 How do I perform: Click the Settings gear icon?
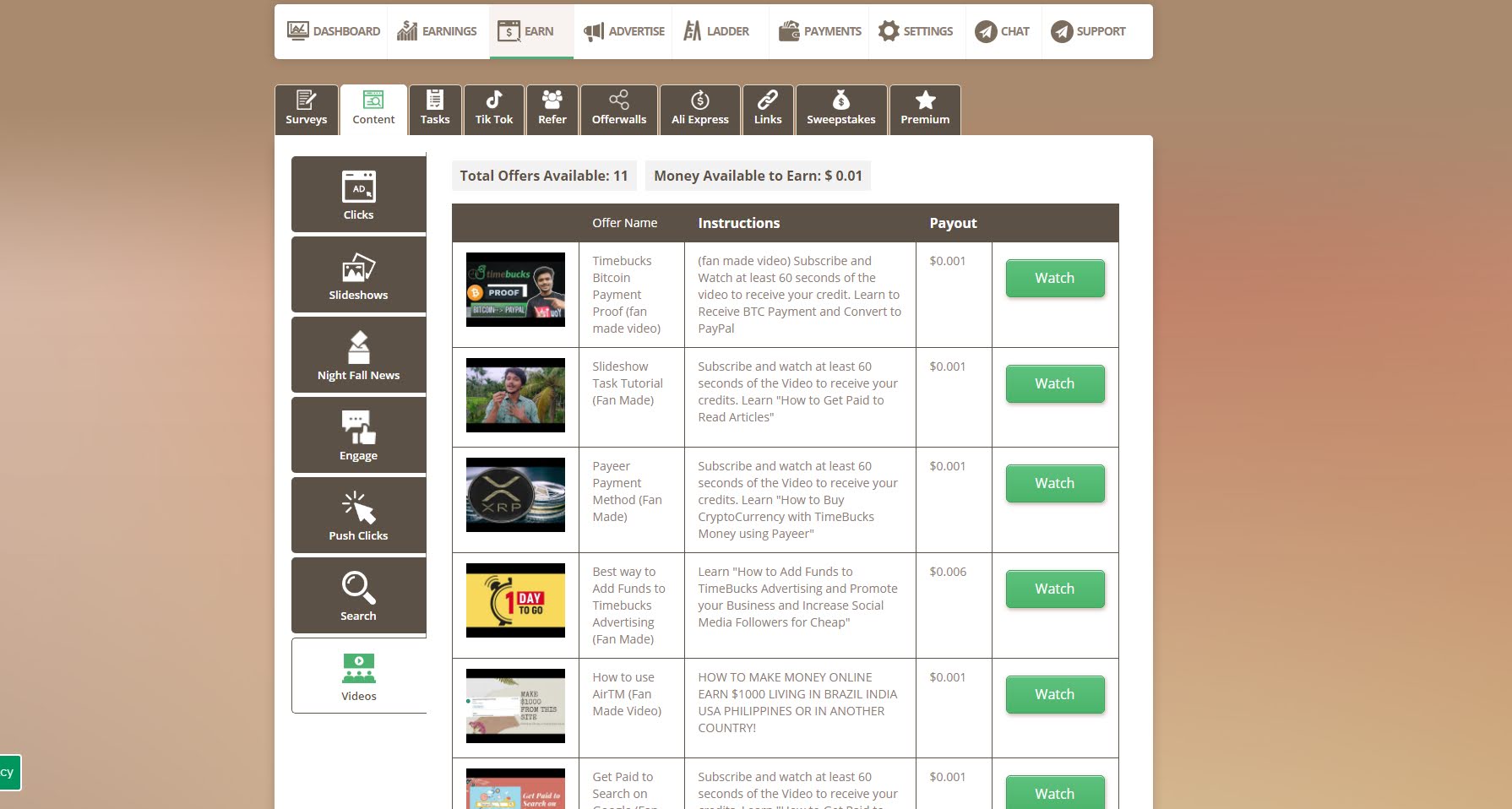click(x=889, y=31)
